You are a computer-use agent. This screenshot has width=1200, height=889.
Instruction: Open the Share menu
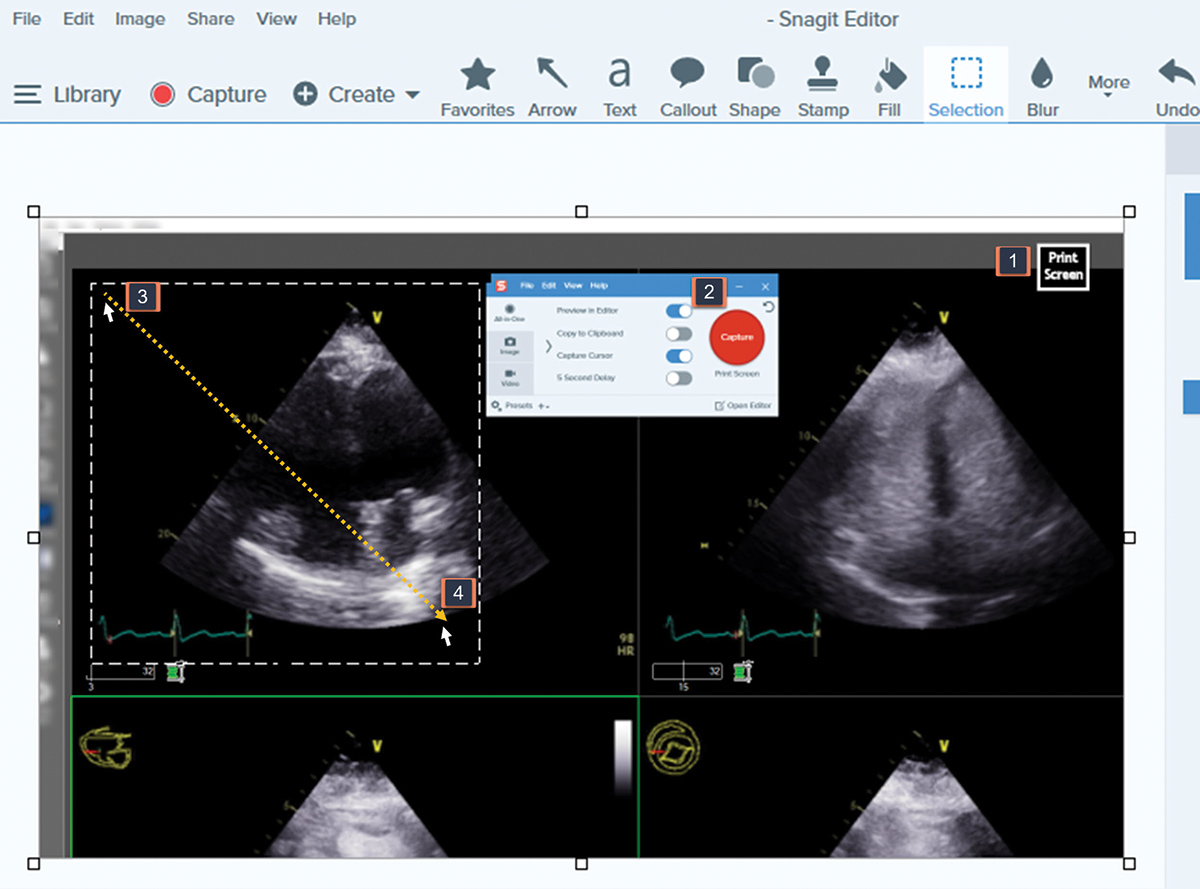click(x=210, y=19)
